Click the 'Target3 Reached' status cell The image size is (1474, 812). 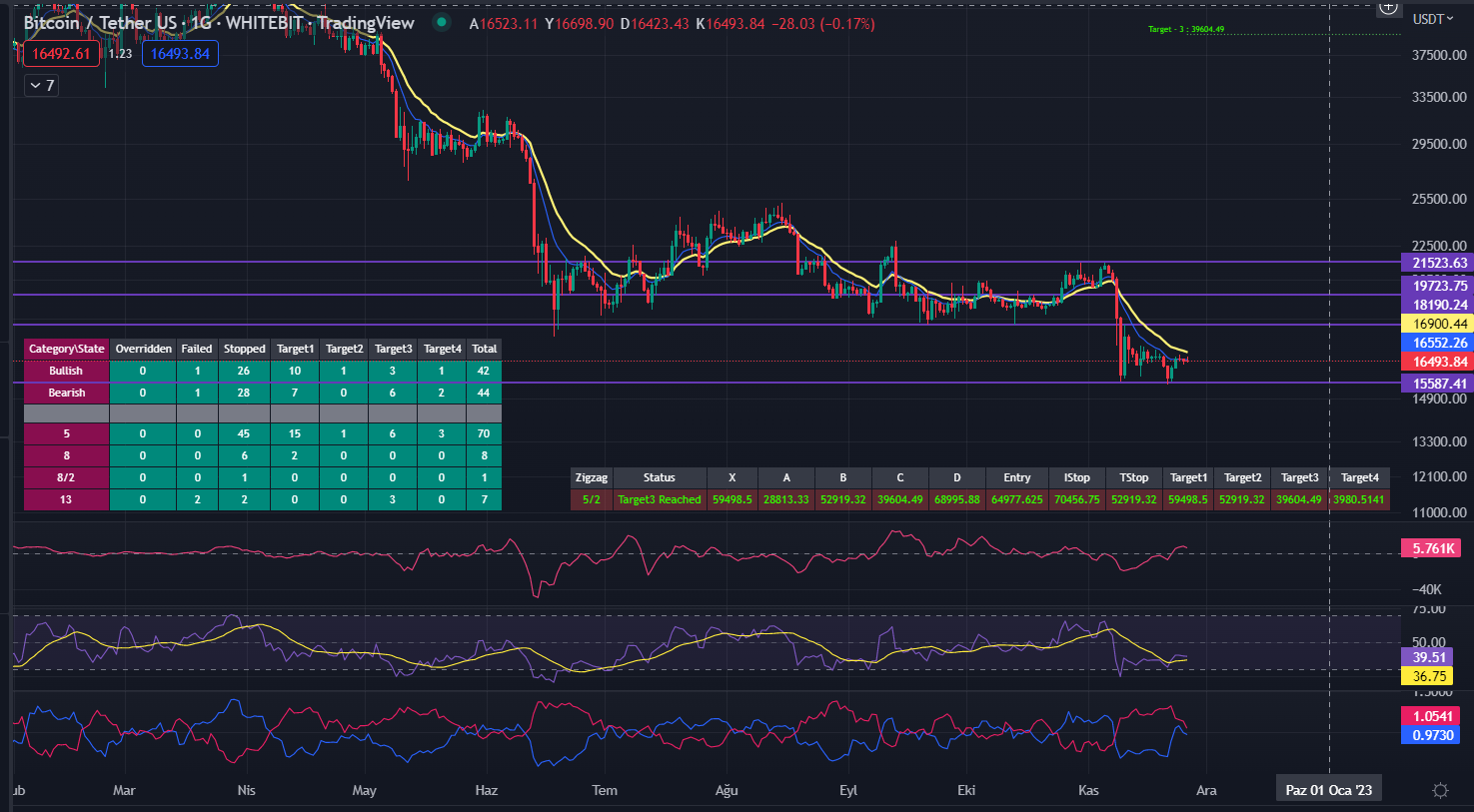(x=660, y=499)
